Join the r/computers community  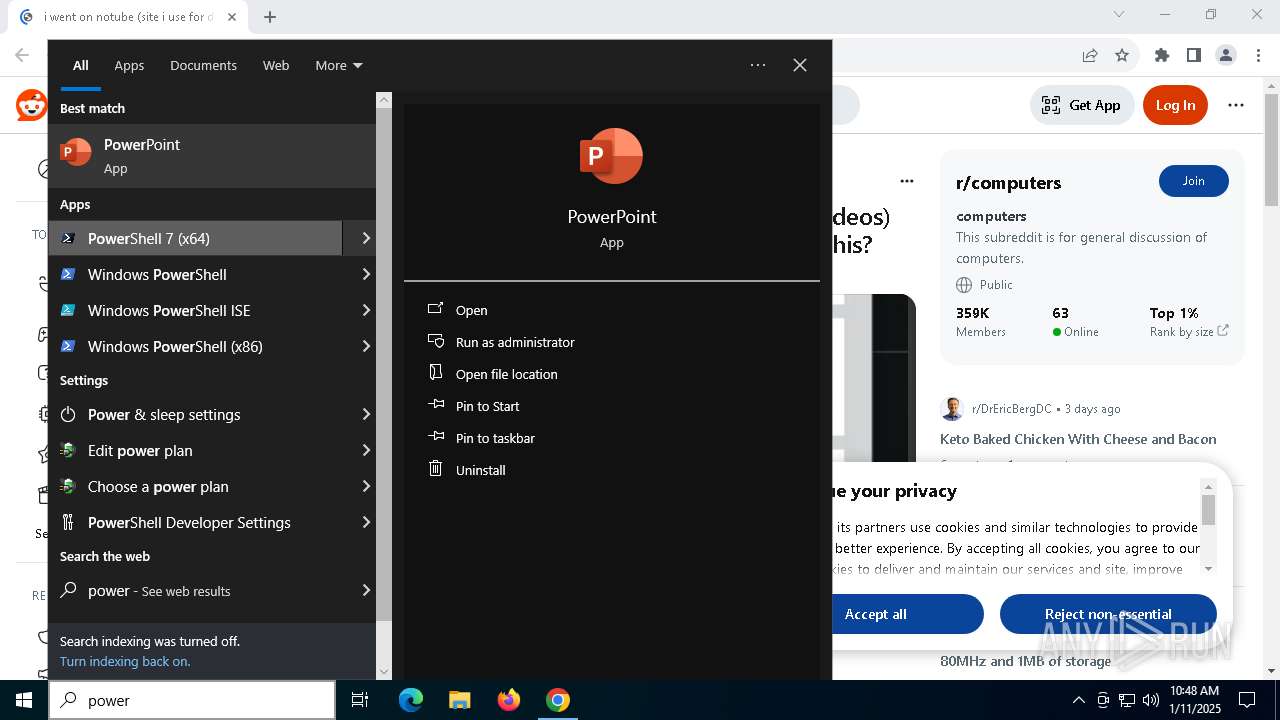1193,181
